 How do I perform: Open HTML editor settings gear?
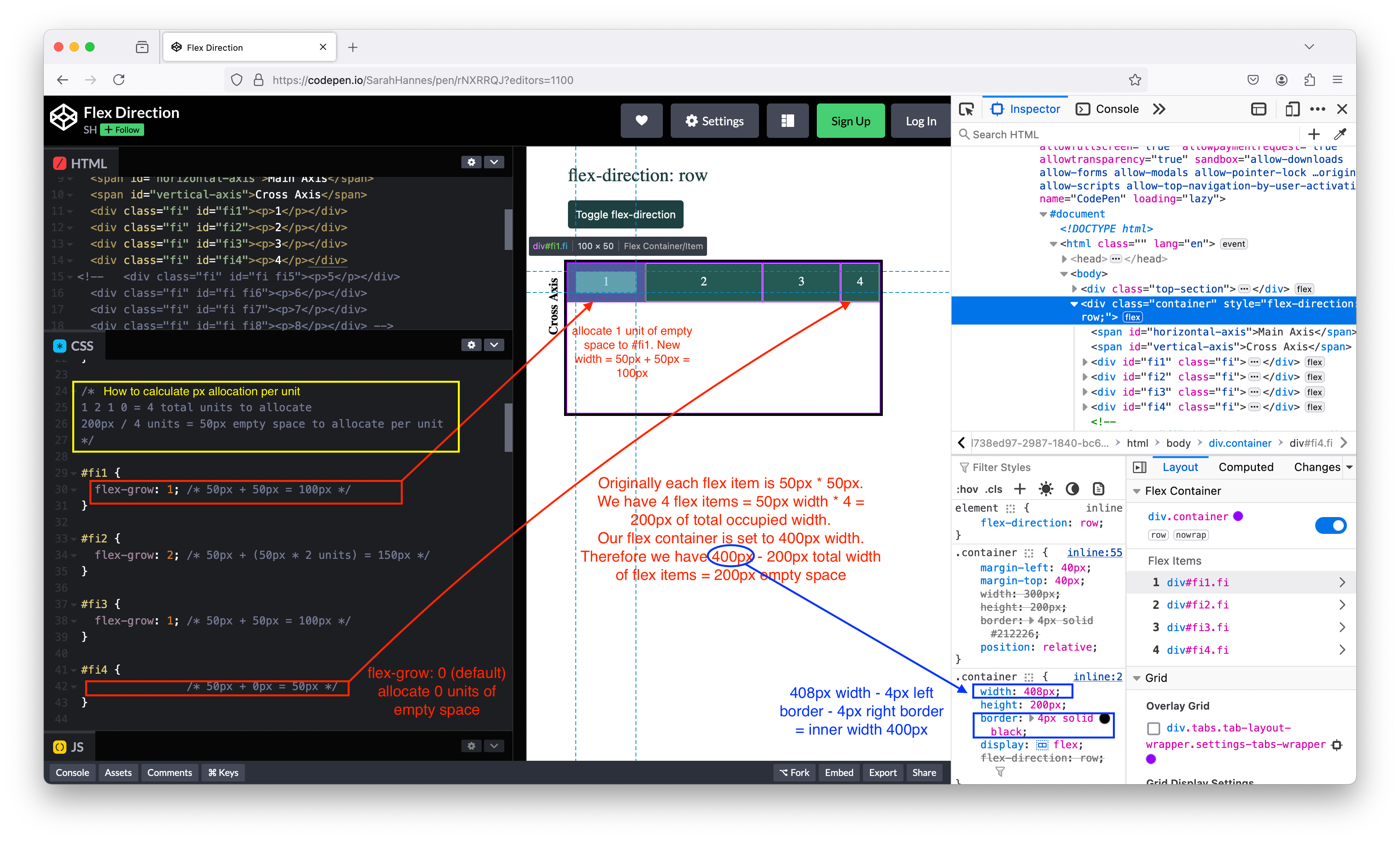(471, 162)
